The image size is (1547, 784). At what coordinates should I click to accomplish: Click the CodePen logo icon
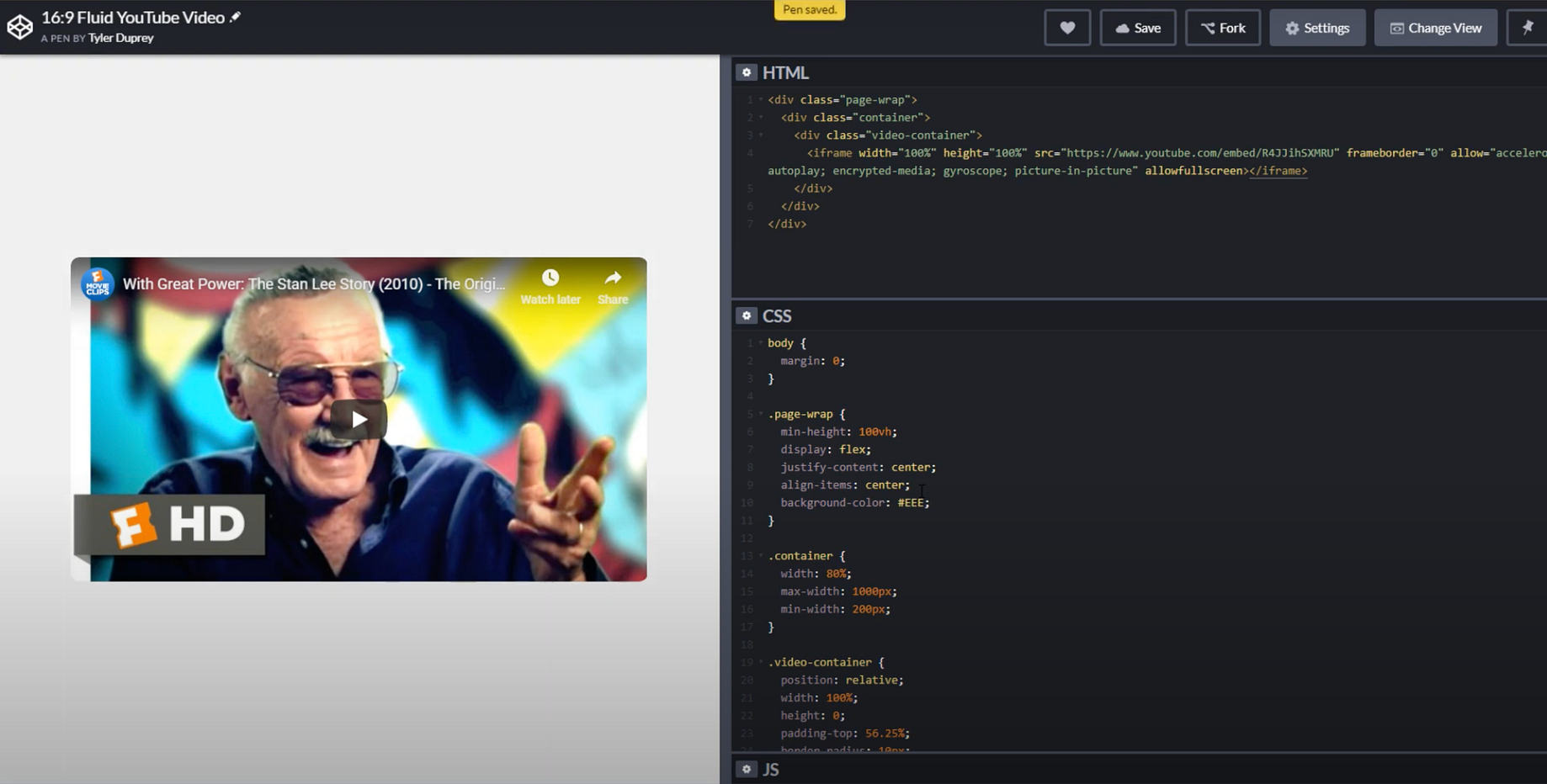point(19,27)
